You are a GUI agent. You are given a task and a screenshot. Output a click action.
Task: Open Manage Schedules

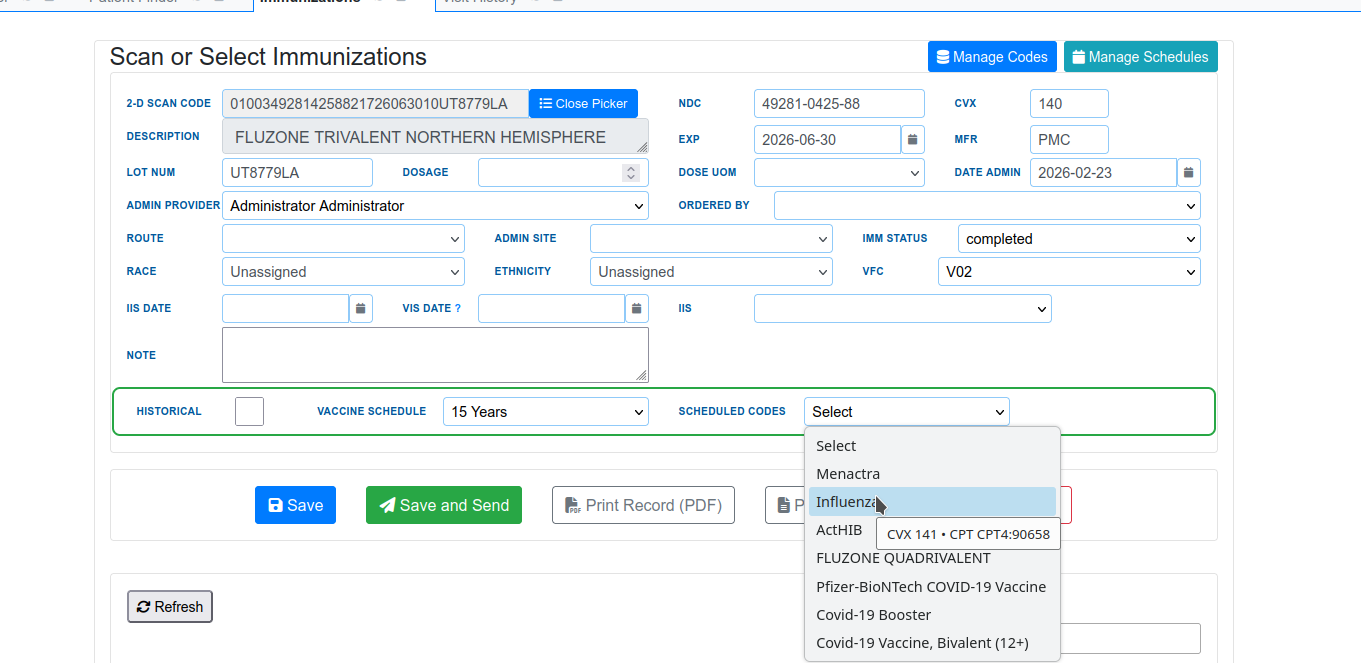click(1140, 57)
